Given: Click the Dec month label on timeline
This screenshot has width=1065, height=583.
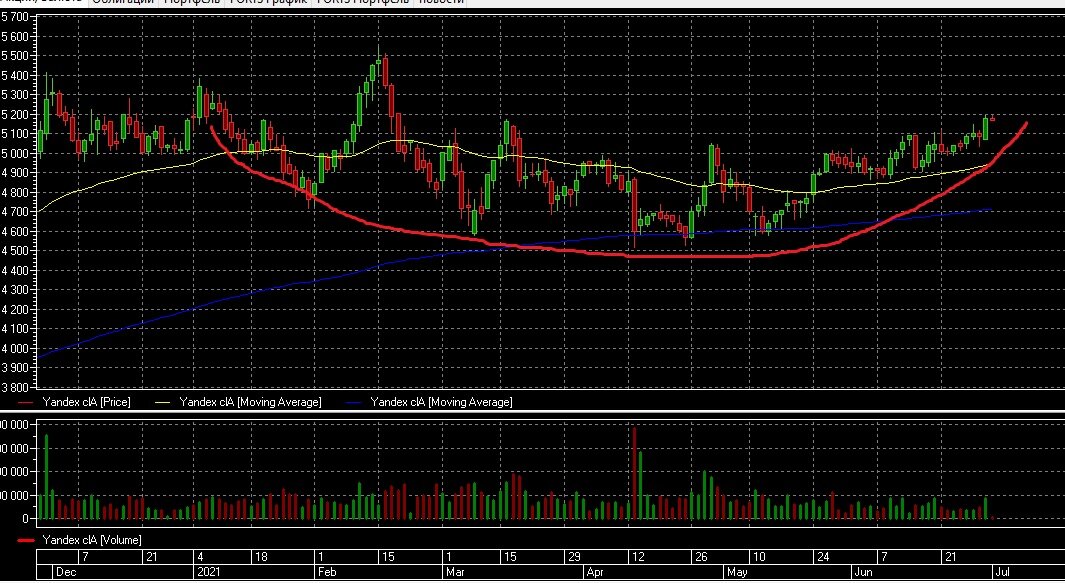Looking at the screenshot, I should pyautogui.click(x=66, y=572).
